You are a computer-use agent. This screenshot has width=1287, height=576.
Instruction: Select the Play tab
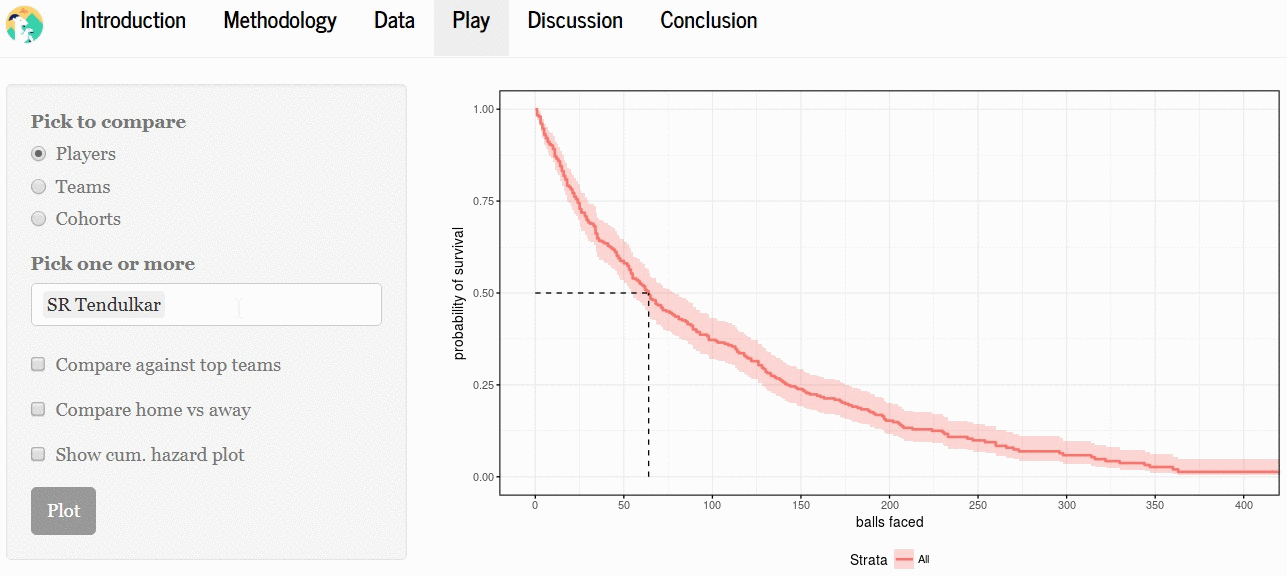pyautogui.click(x=471, y=21)
